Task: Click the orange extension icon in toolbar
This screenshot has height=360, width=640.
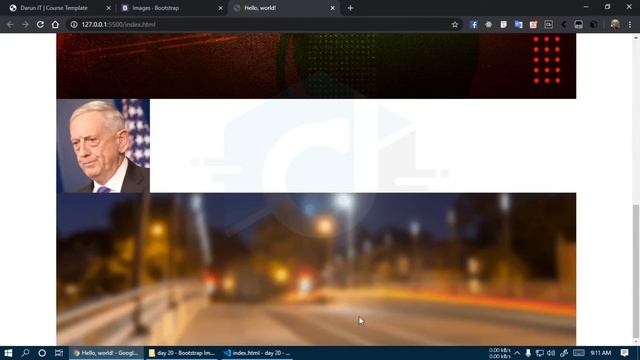Action: tap(533, 24)
